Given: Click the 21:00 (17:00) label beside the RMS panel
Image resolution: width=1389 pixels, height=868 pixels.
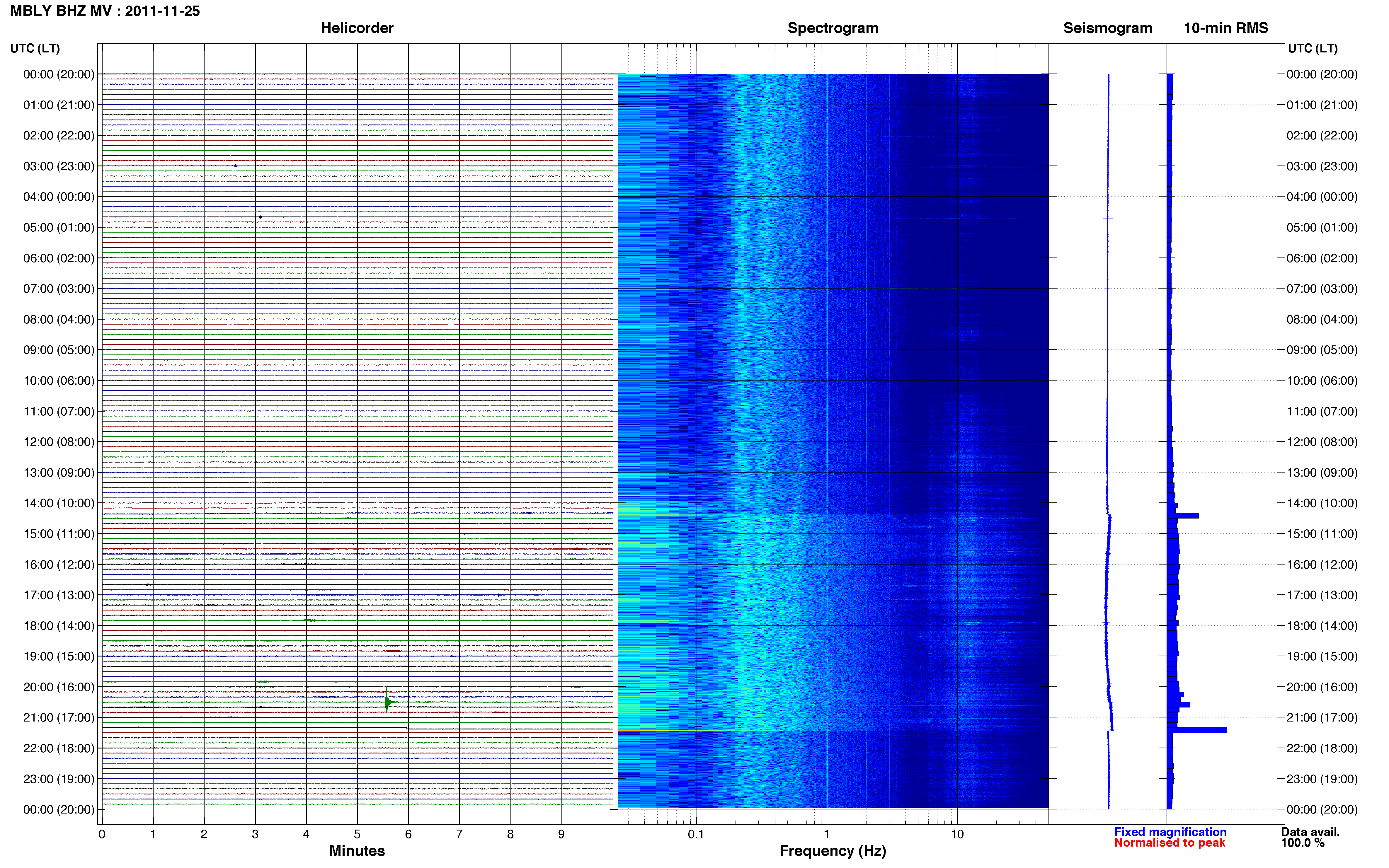Looking at the screenshot, I should (x=1322, y=718).
